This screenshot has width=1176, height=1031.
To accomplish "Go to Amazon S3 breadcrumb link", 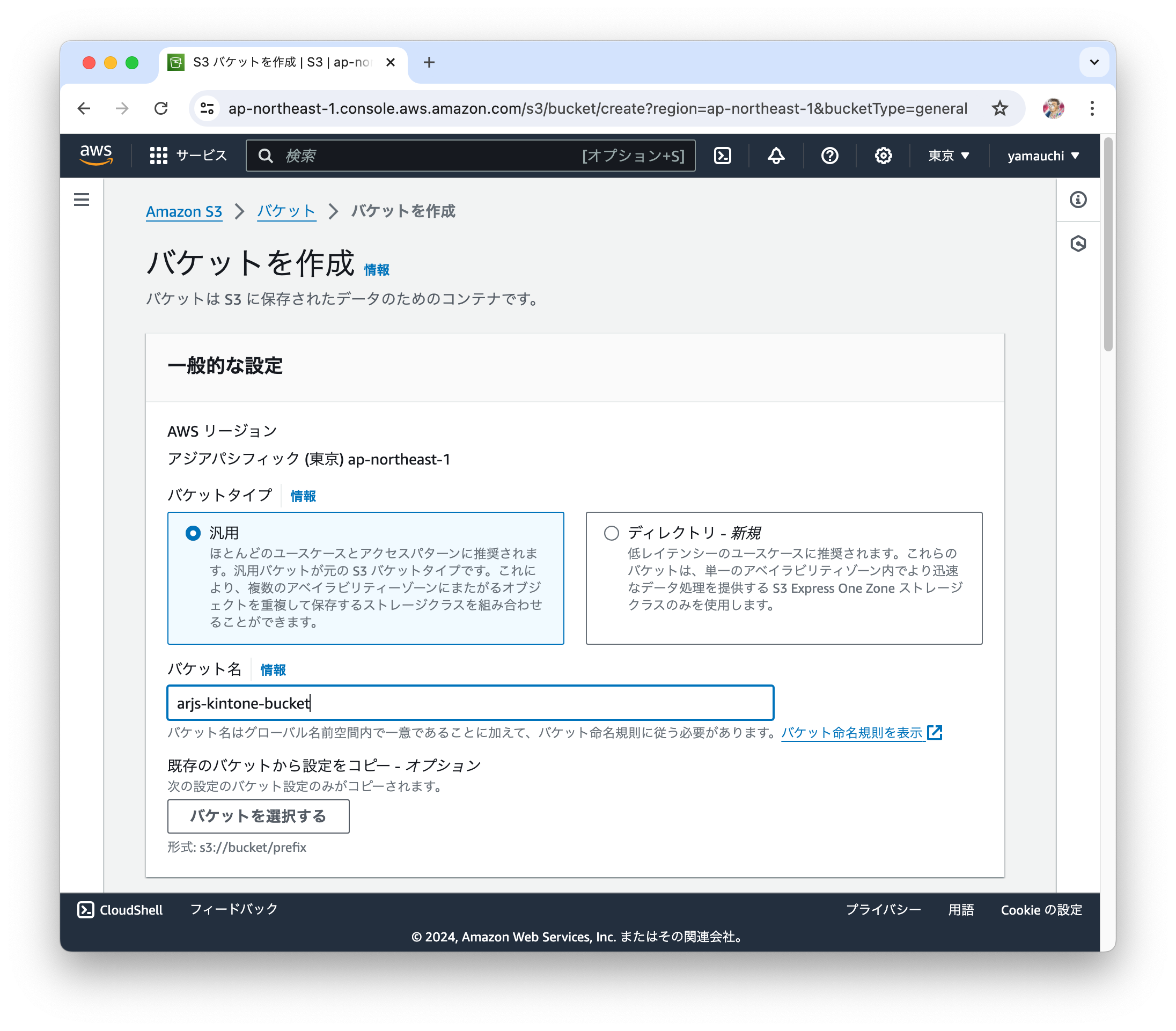I will (x=183, y=212).
